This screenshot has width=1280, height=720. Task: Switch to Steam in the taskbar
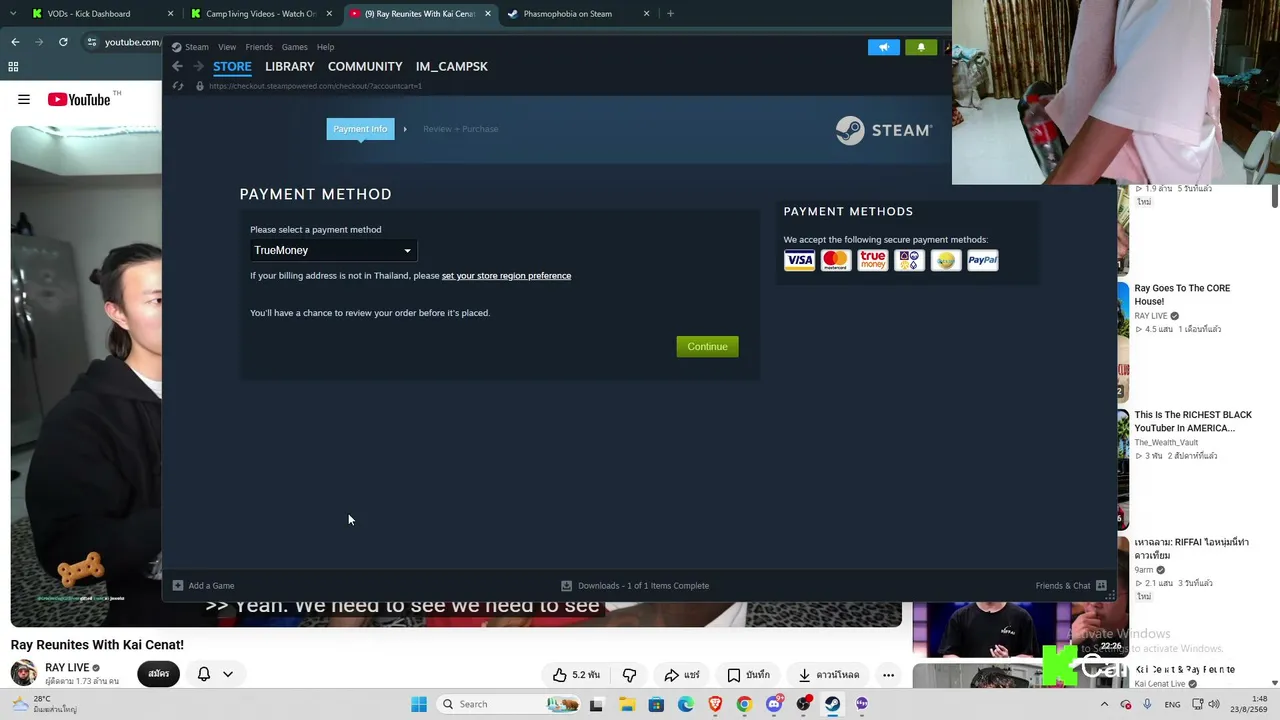832,704
